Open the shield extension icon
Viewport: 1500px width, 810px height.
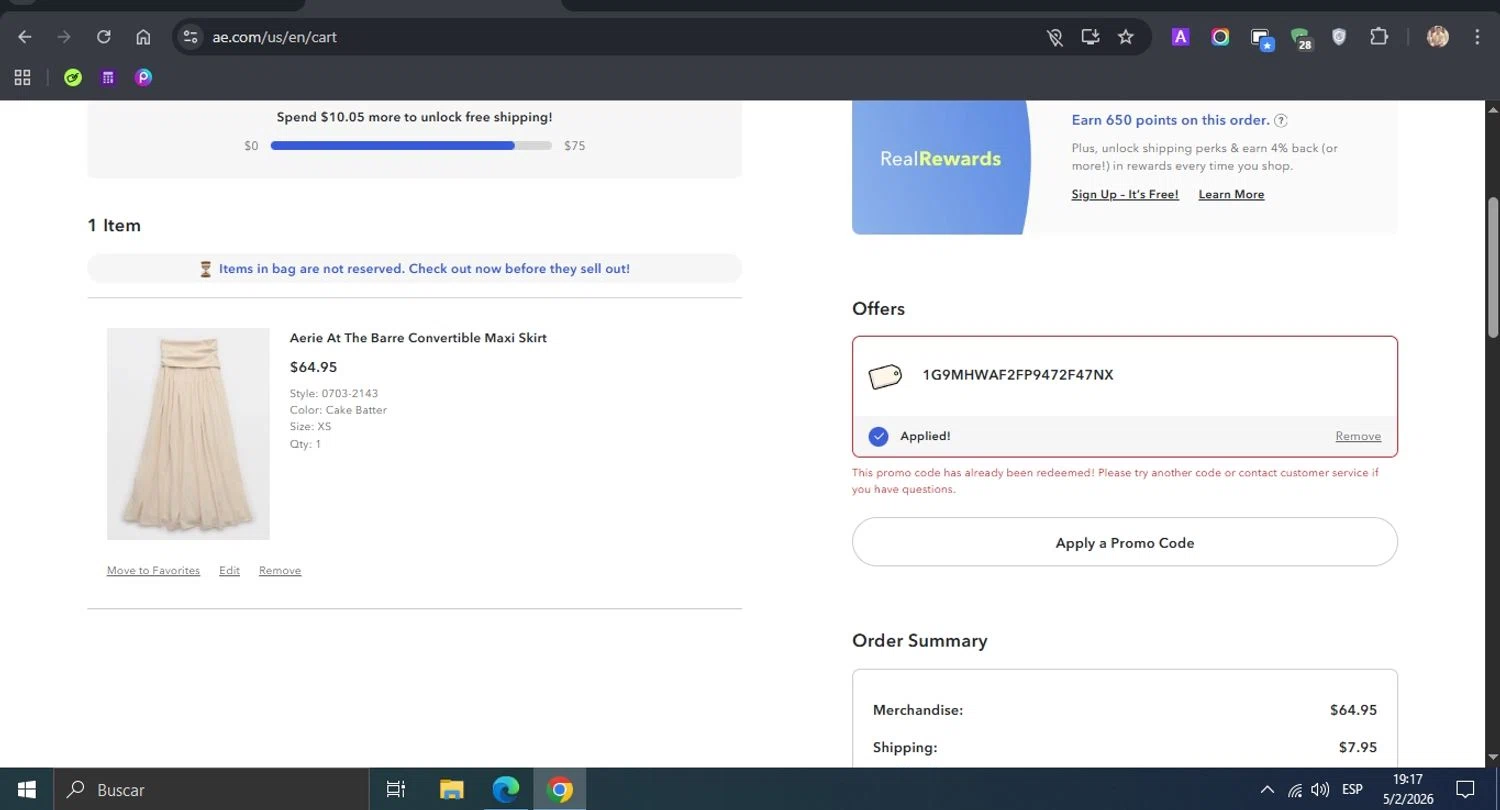1339,37
